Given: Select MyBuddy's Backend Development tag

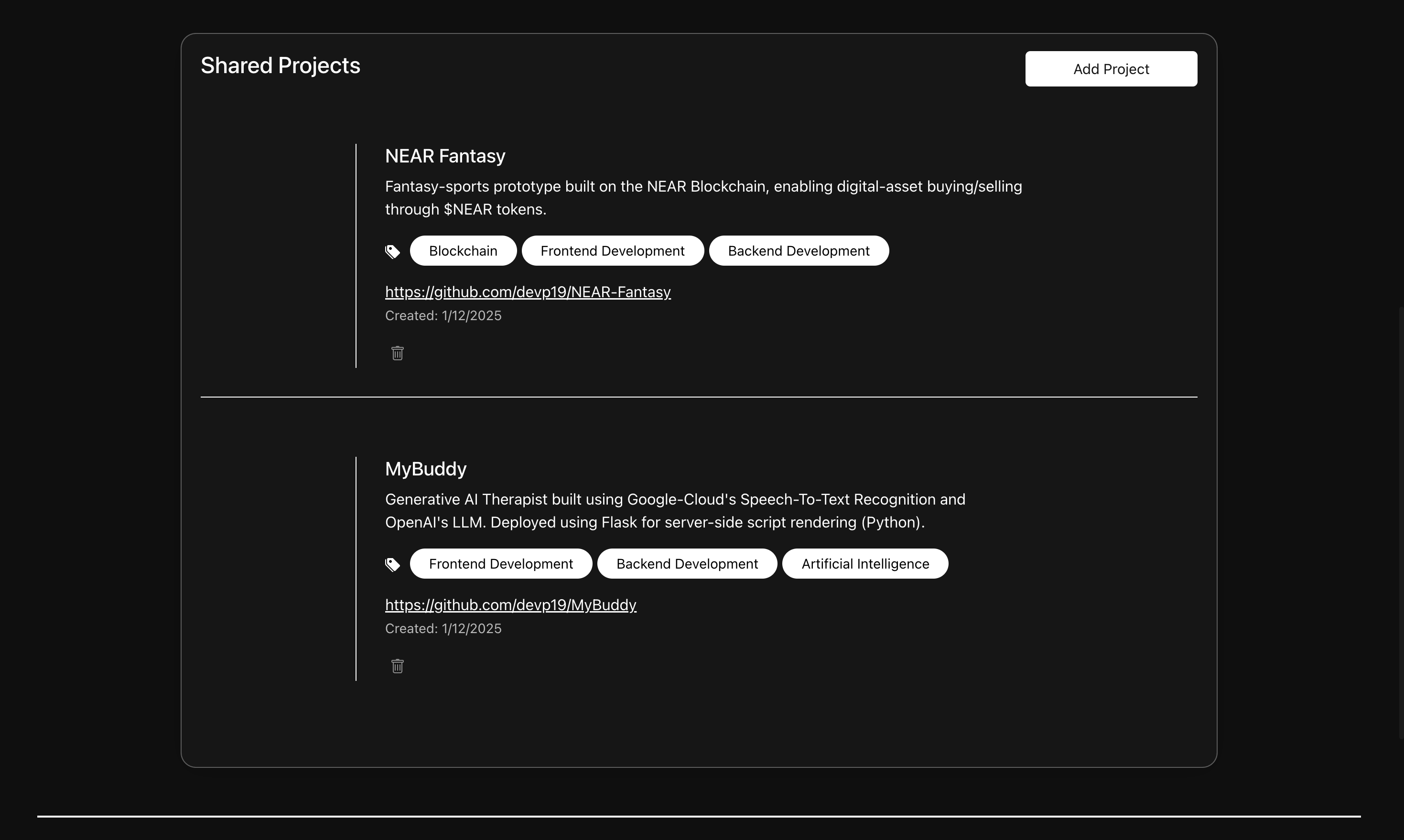Looking at the screenshot, I should pos(687,564).
